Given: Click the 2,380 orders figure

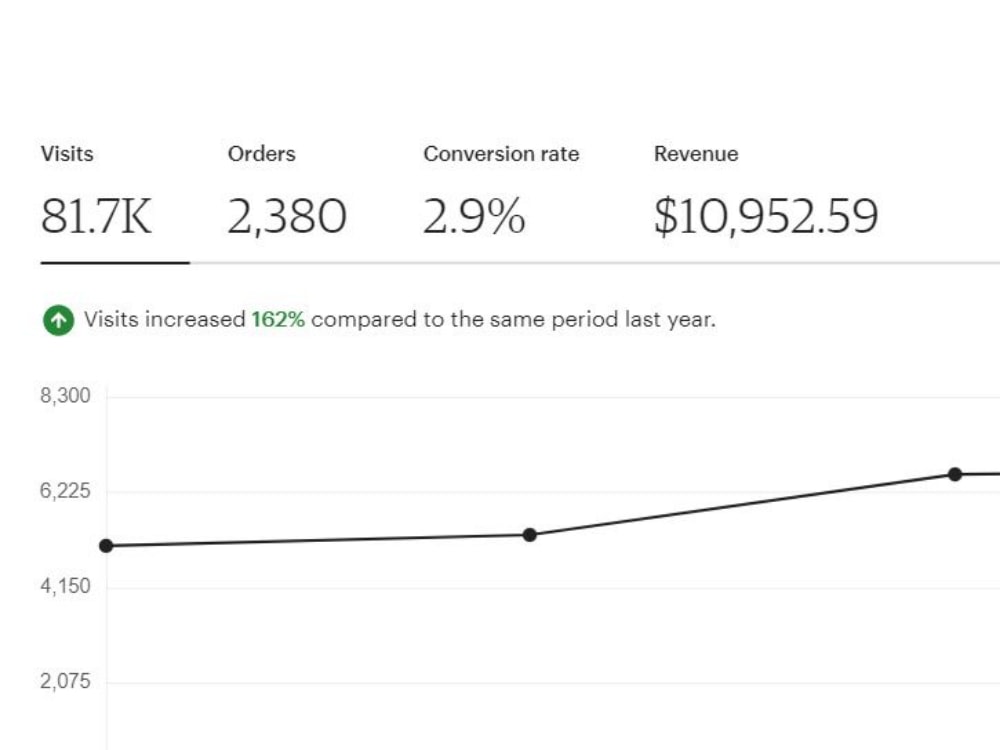Looking at the screenshot, I should point(287,216).
